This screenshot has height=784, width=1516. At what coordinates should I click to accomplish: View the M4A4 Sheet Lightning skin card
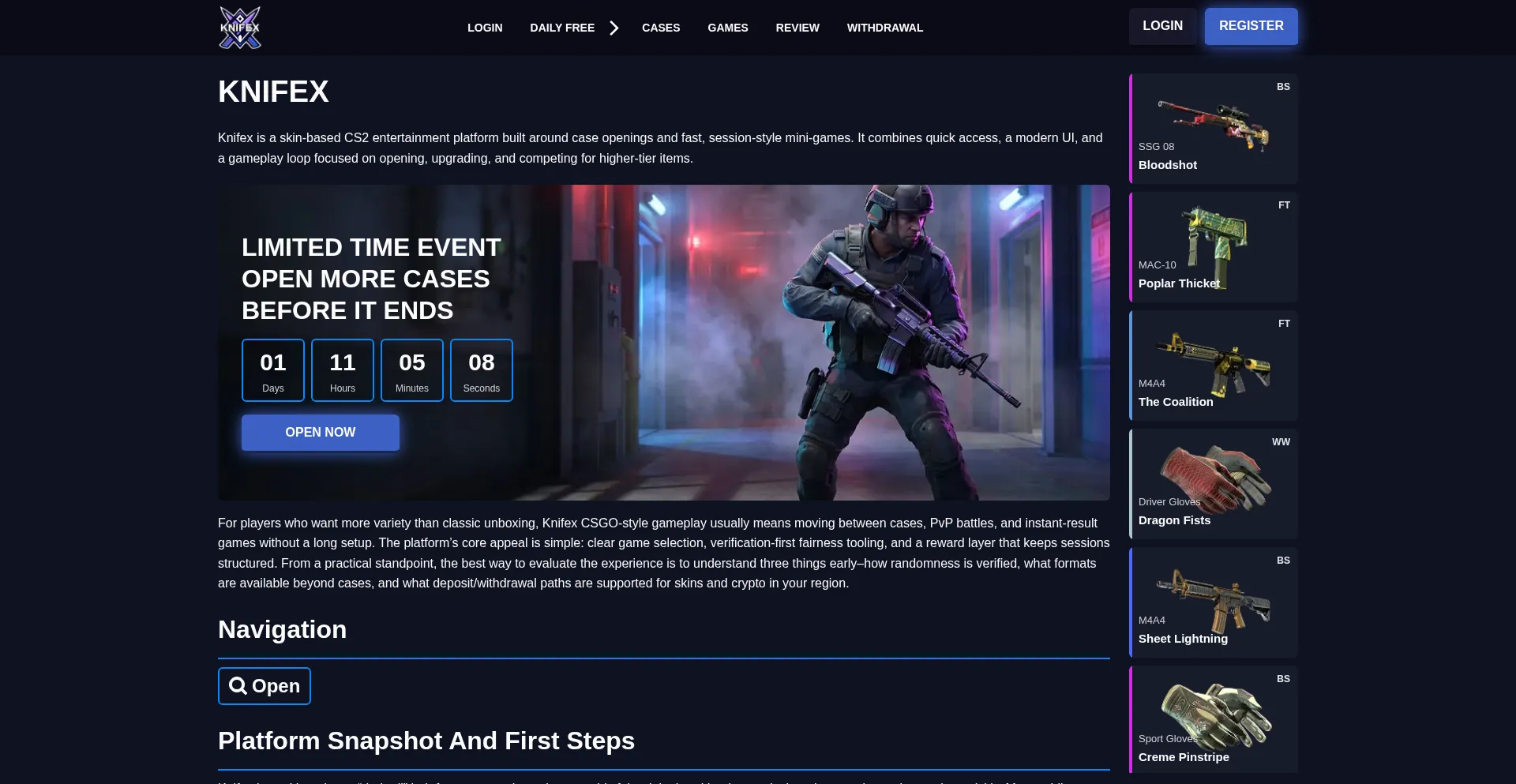1214,602
